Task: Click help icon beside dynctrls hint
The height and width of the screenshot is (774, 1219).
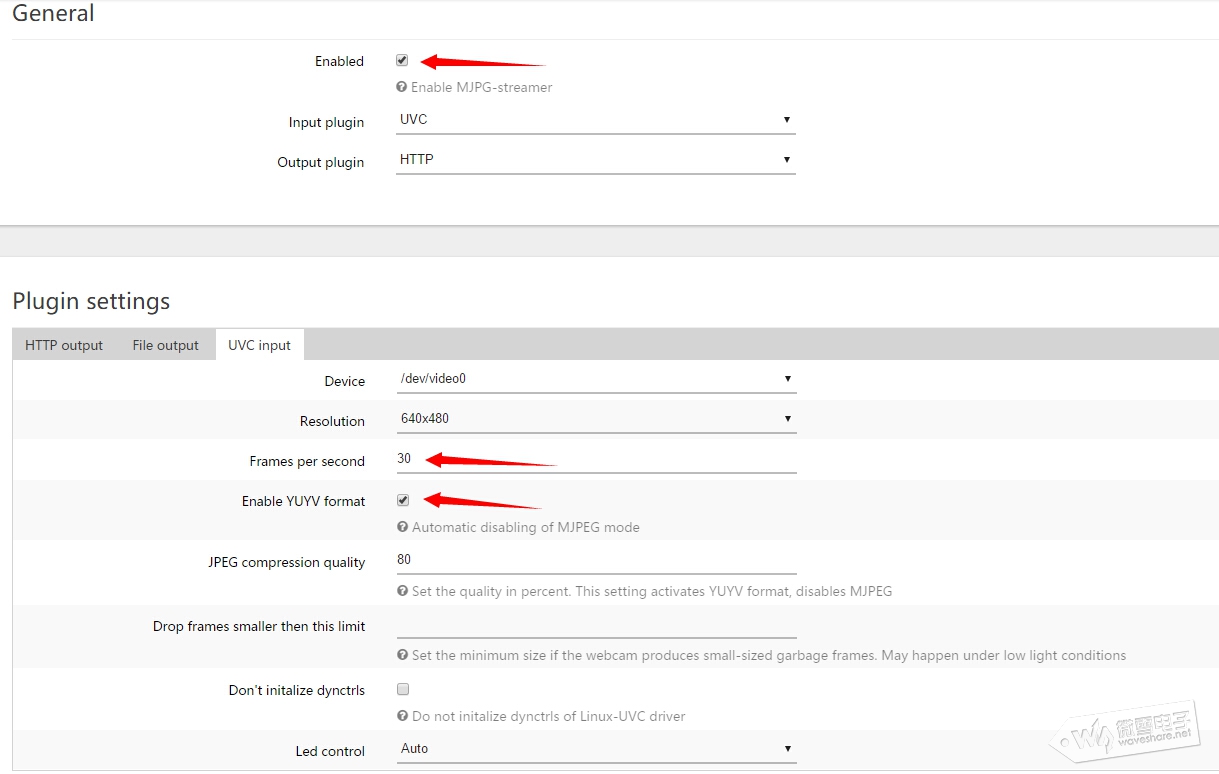Action: pyautogui.click(x=403, y=716)
